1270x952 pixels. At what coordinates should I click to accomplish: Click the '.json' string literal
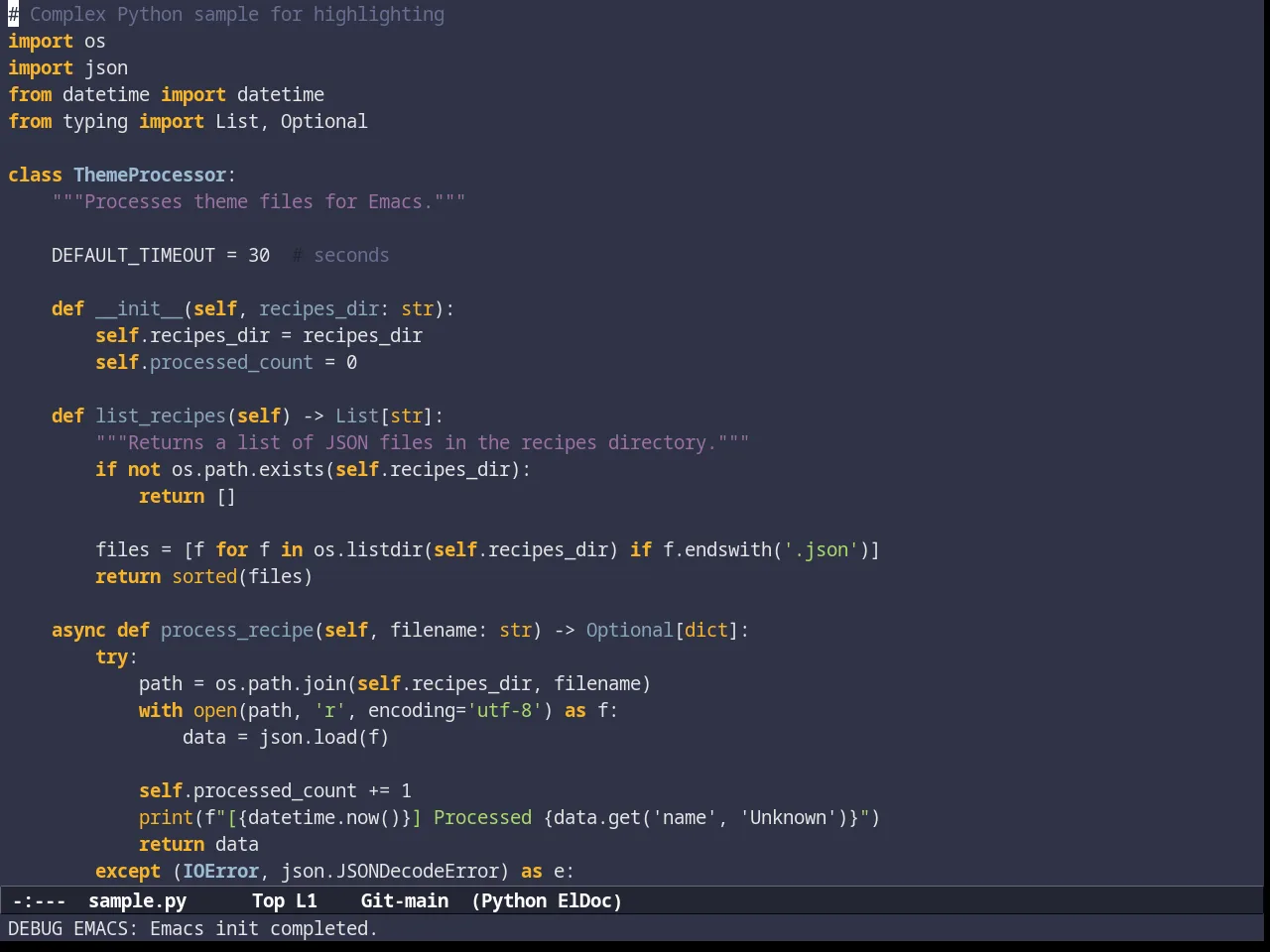[x=821, y=549]
